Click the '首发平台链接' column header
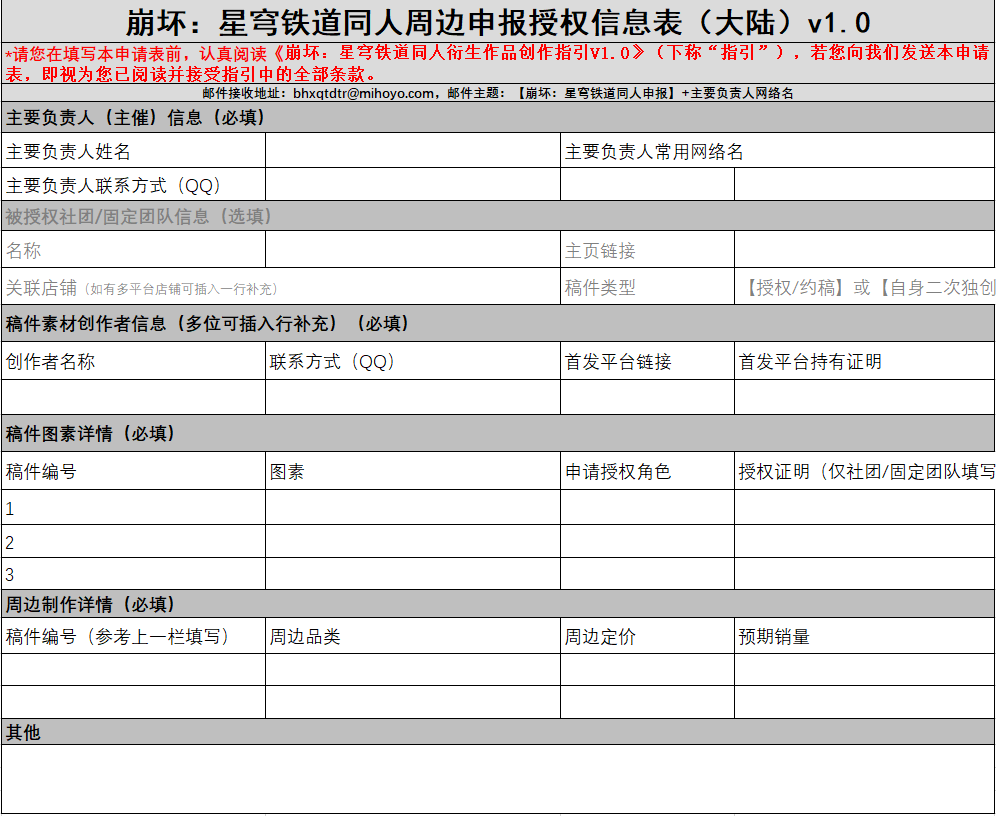 [x=647, y=361]
